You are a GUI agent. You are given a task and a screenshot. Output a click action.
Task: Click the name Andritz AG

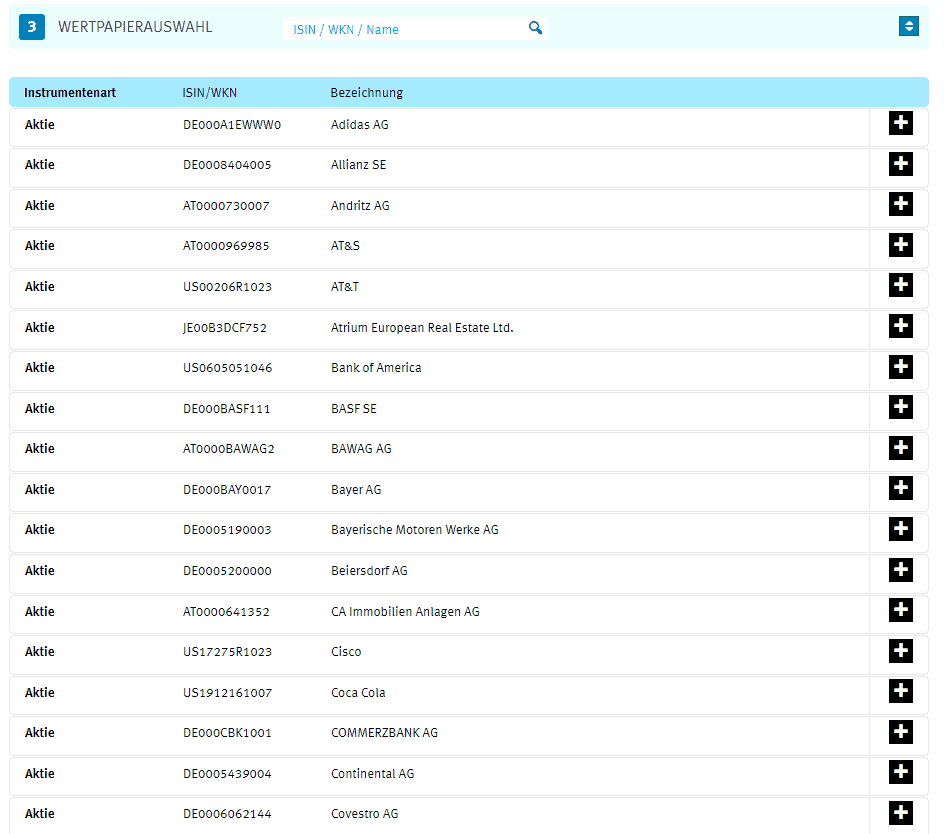[x=360, y=206]
